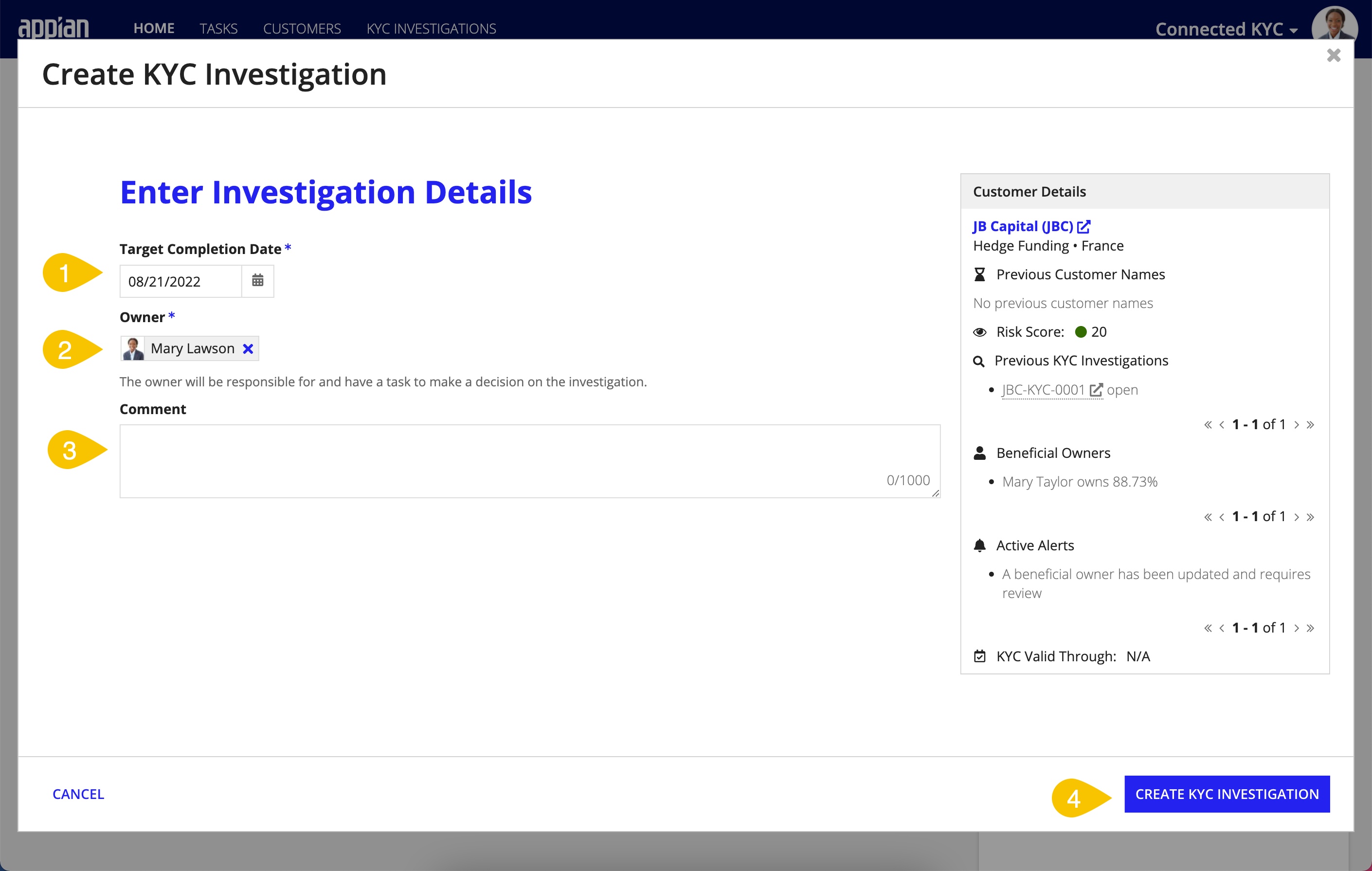Switch to the CUSTOMERS tab
This screenshot has height=871, width=1372.
coord(302,29)
